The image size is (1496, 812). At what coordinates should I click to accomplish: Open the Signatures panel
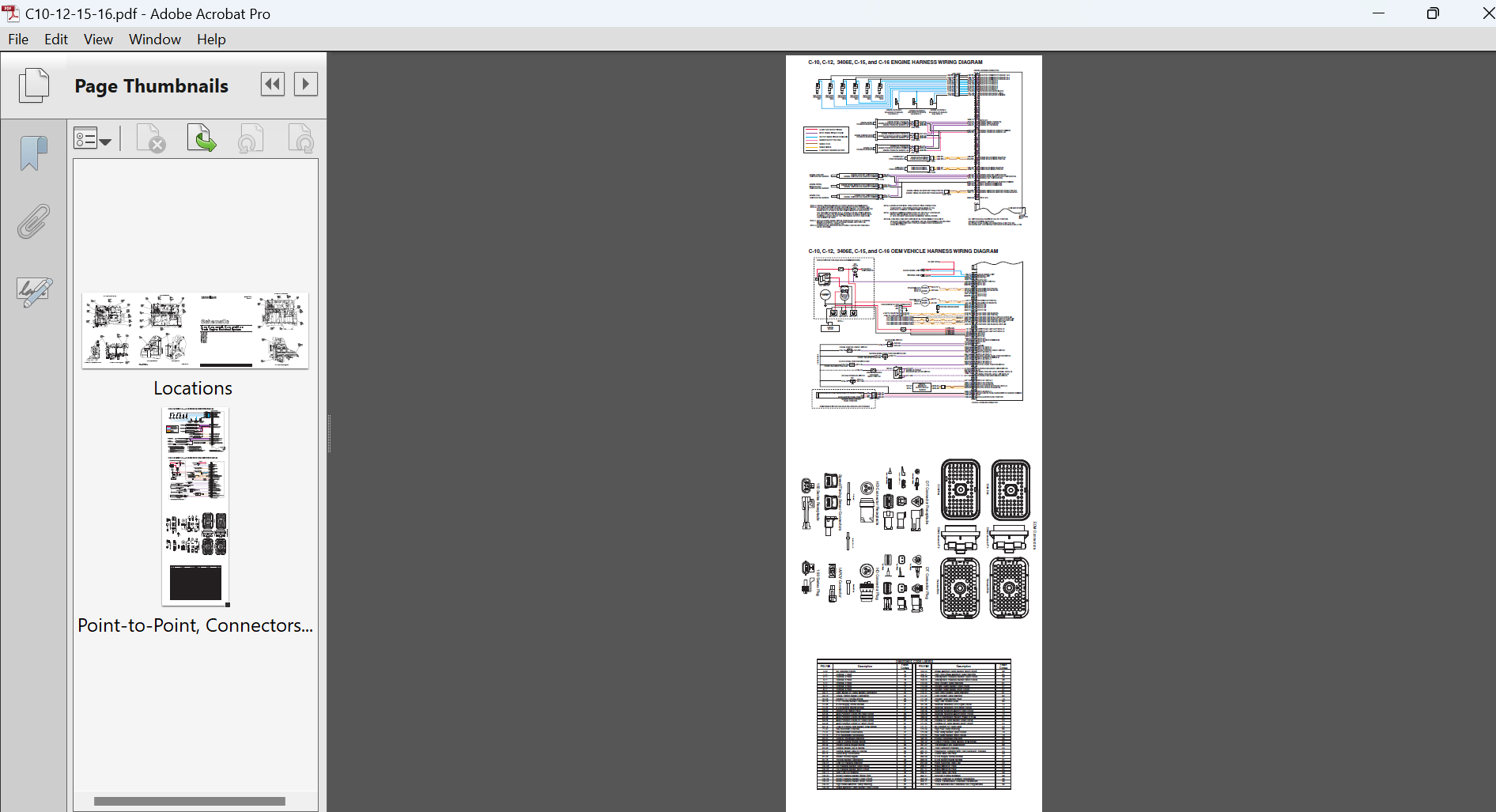point(34,291)
